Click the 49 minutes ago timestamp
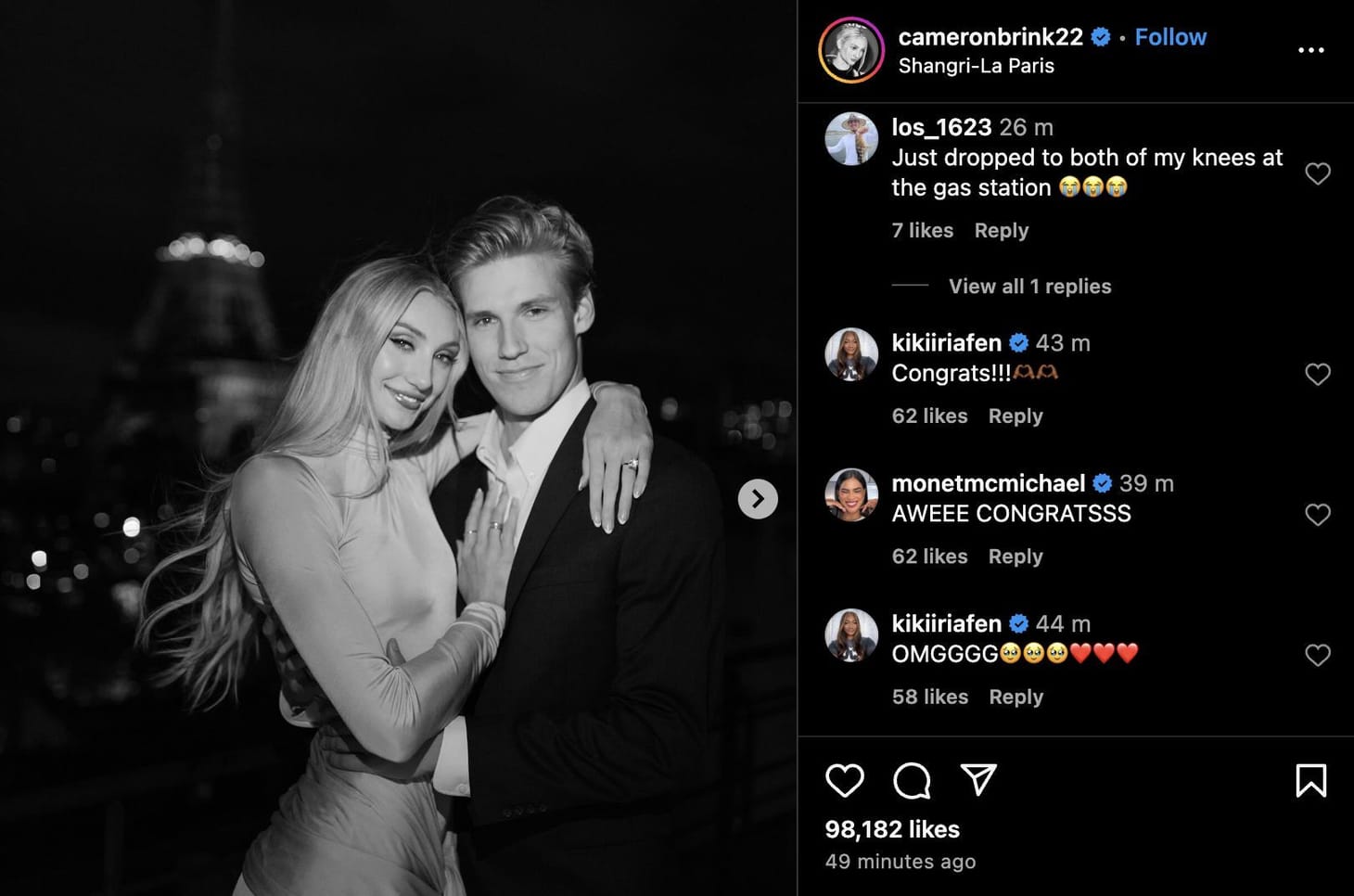 901,862
